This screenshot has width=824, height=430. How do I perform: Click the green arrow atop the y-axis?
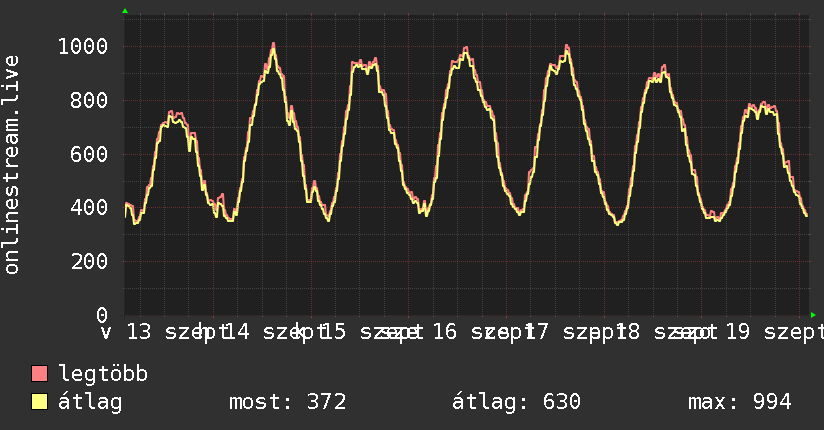[x=125, y=11]
